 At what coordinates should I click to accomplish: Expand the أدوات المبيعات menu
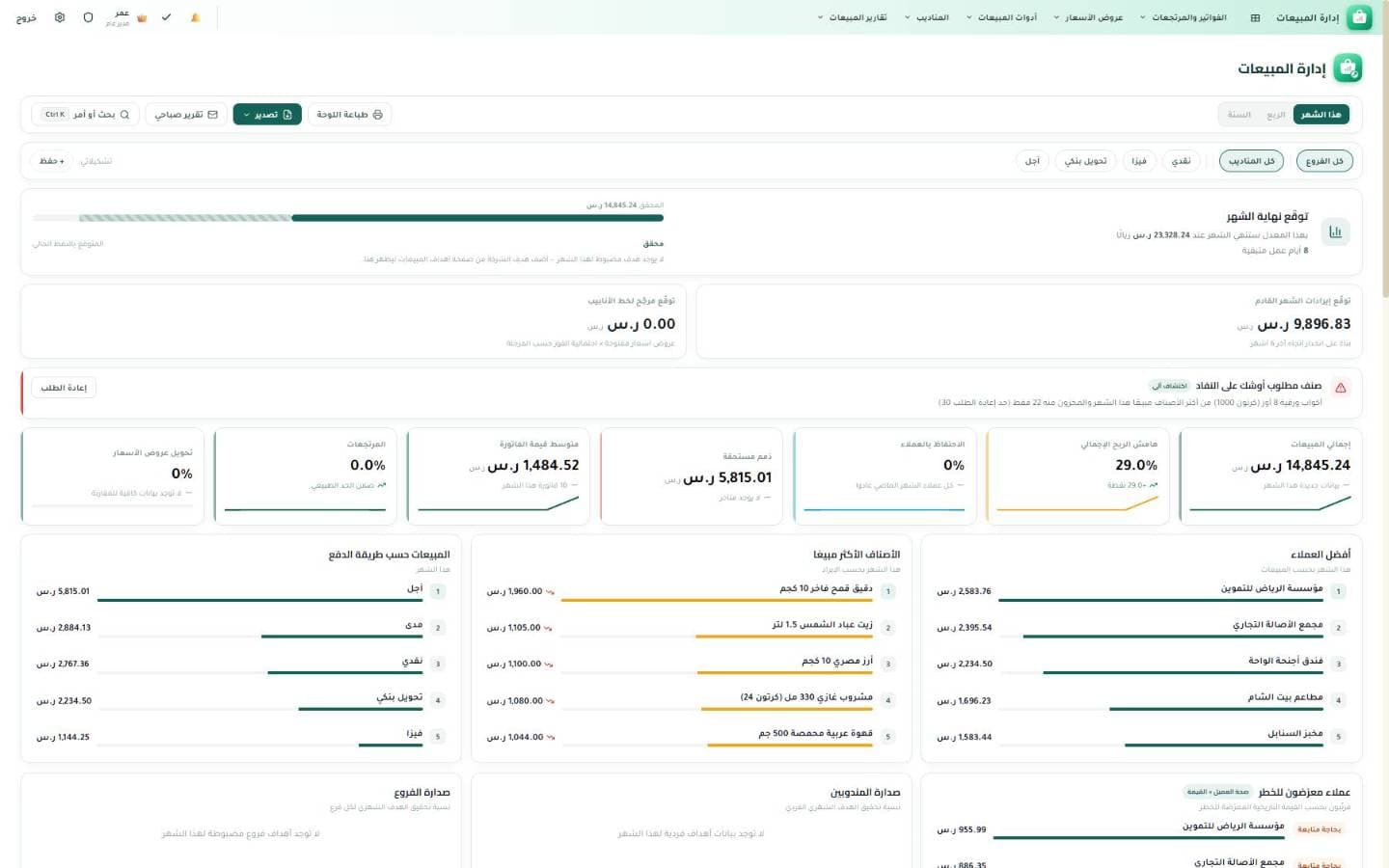point(1001,17)
